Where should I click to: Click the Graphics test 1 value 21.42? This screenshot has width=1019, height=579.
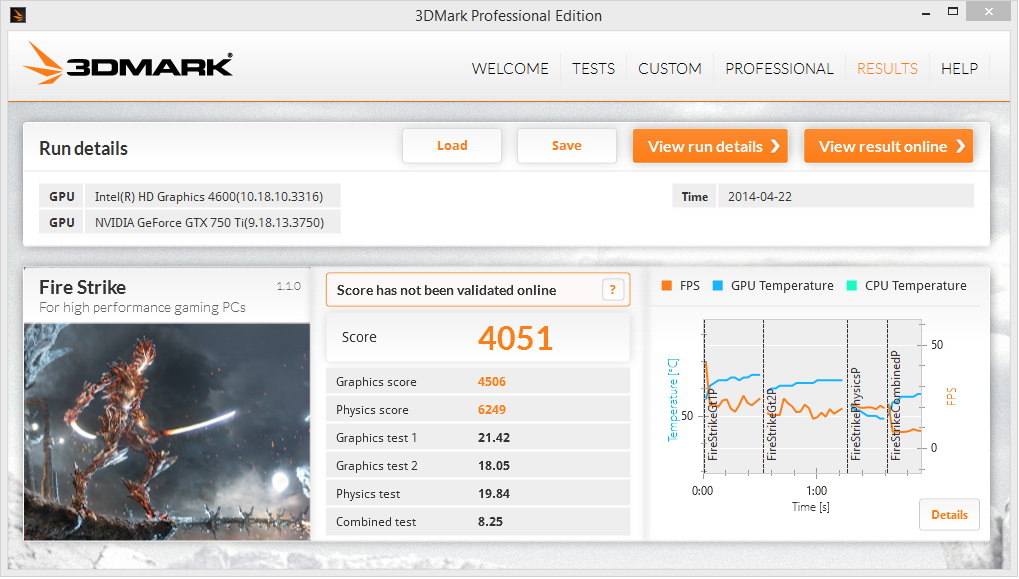[x=494, y=437]
